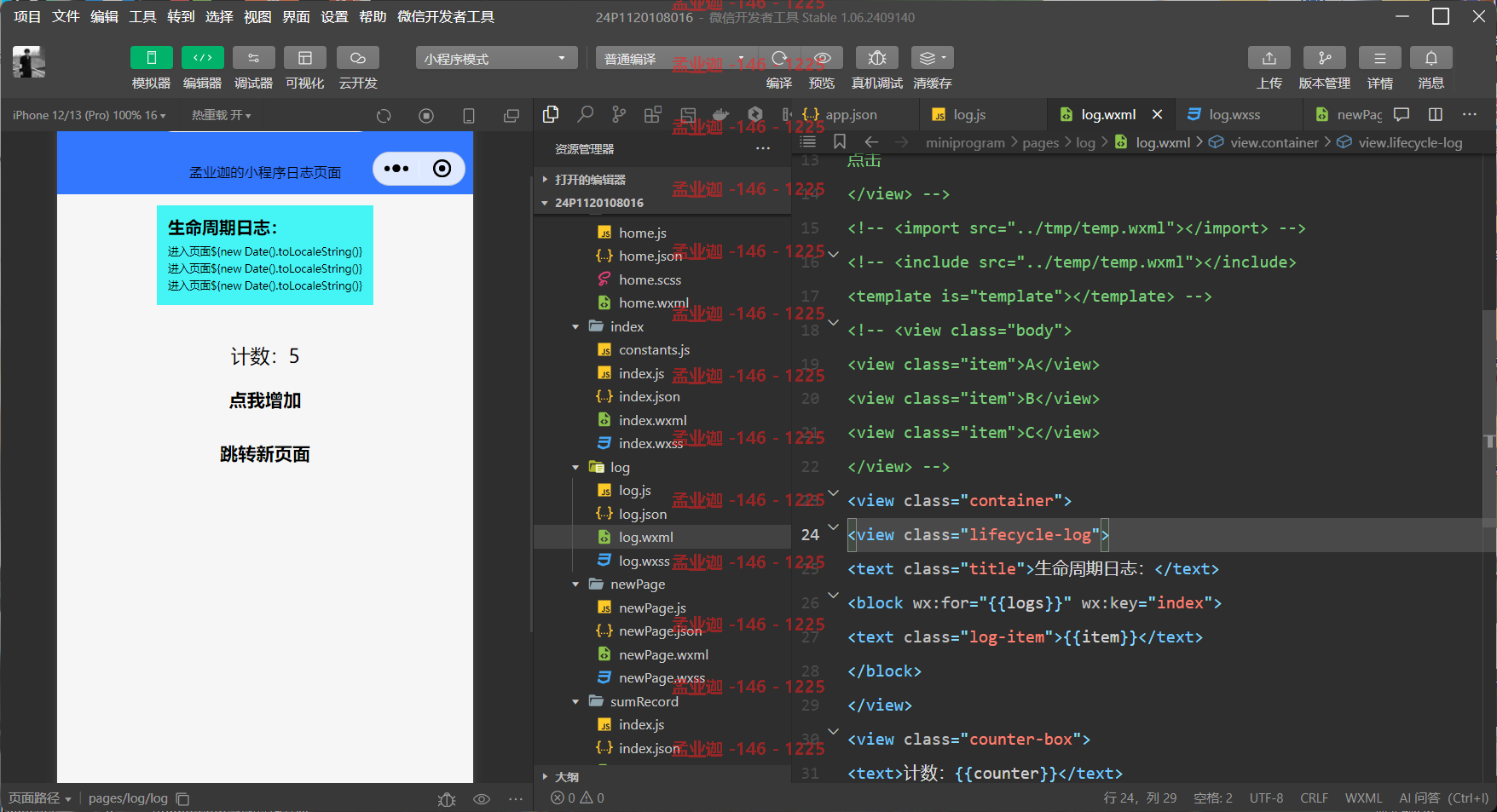
Task: Split the editor layout icon
Action: [1436, 114]
